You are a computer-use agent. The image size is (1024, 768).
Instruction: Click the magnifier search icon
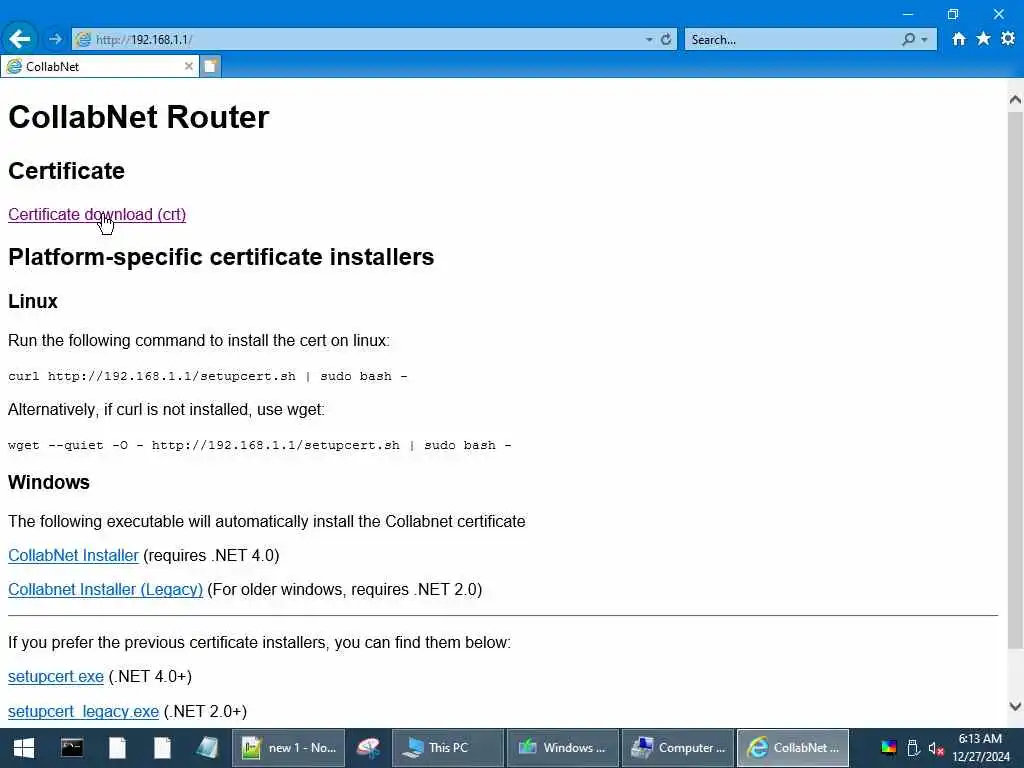[x=908, y=39]
